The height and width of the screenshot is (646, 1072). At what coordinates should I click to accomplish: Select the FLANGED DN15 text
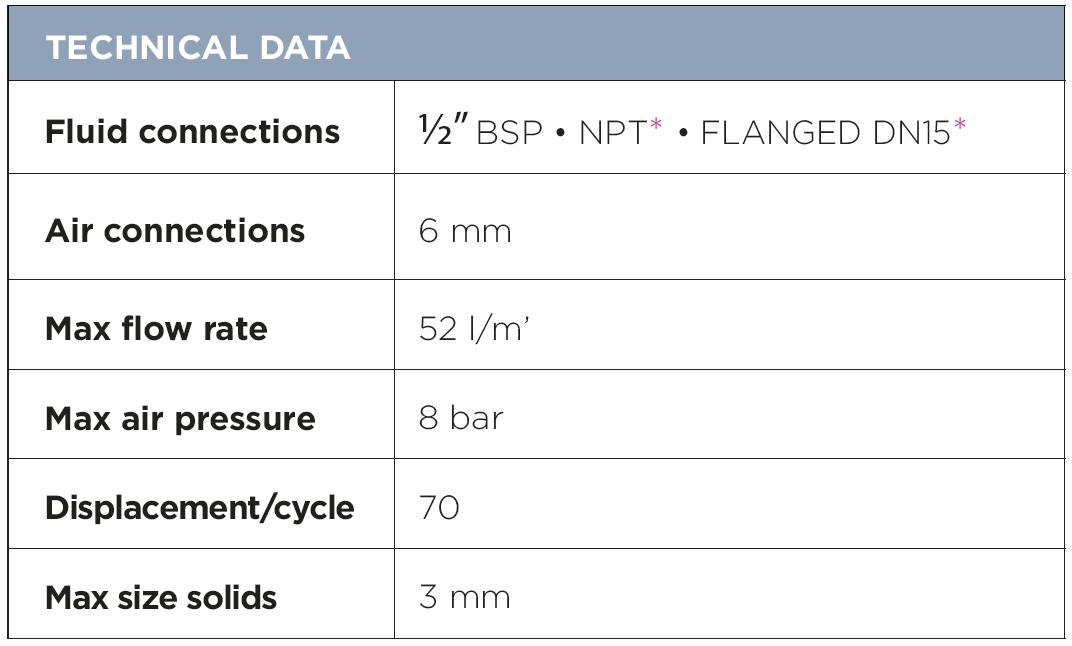tap(825, 133)
